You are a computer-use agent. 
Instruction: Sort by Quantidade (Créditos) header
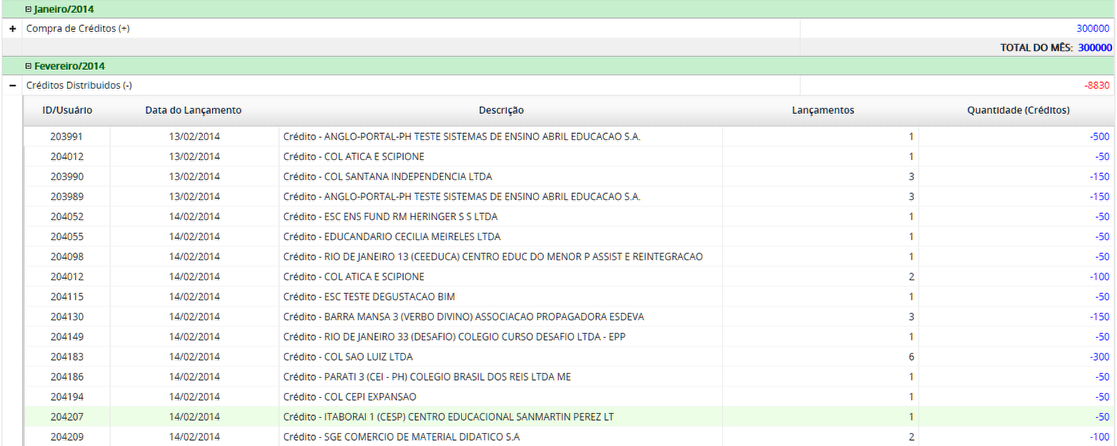[x=1018, y=110]
